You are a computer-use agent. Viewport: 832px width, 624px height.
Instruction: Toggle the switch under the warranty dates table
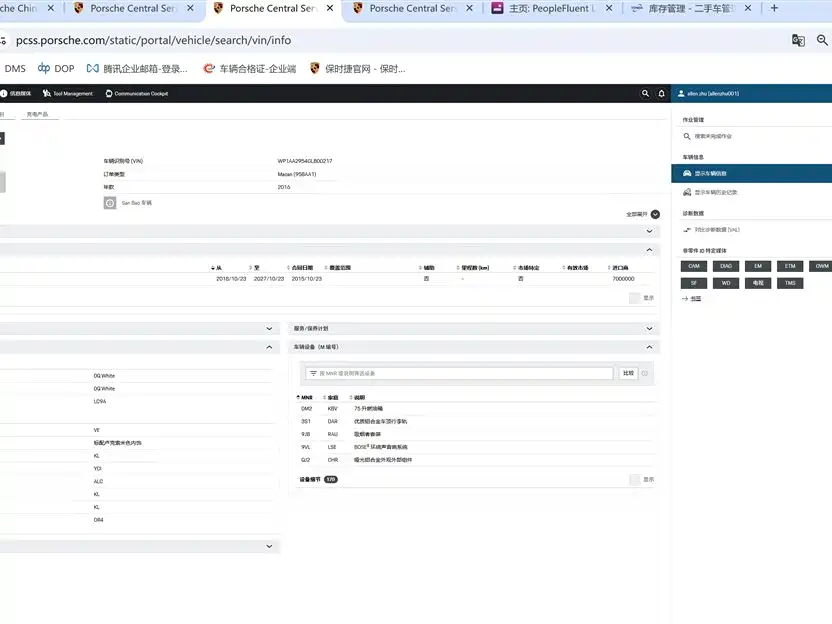(x=635, y=298)
